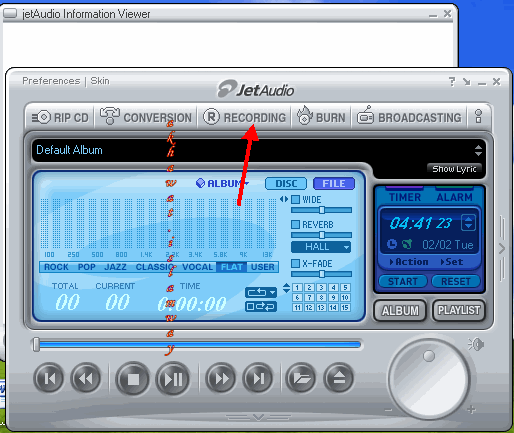Expand the Default Album selector arrows

(478, 150)
